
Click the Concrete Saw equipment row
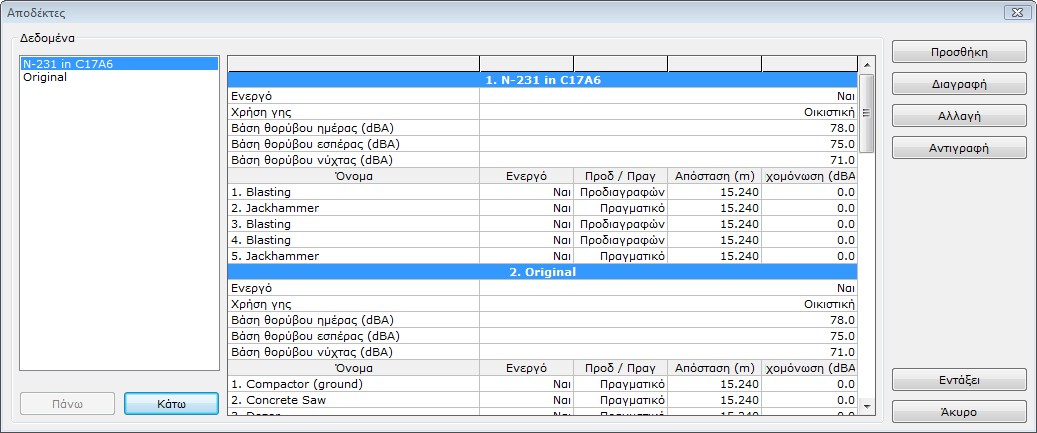pos(278,400)
